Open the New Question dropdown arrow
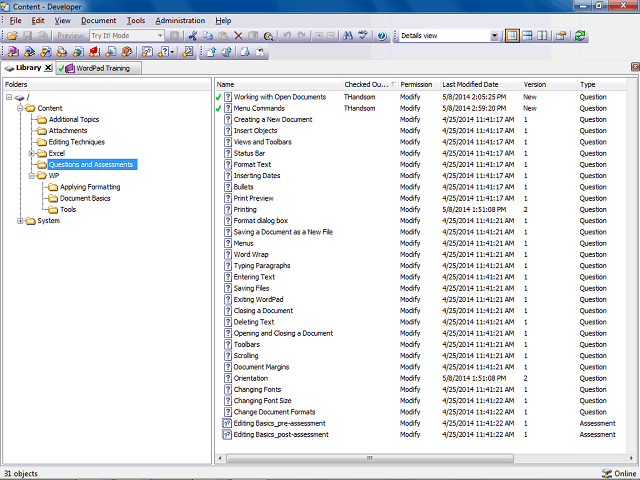 (x=172, y=52)
